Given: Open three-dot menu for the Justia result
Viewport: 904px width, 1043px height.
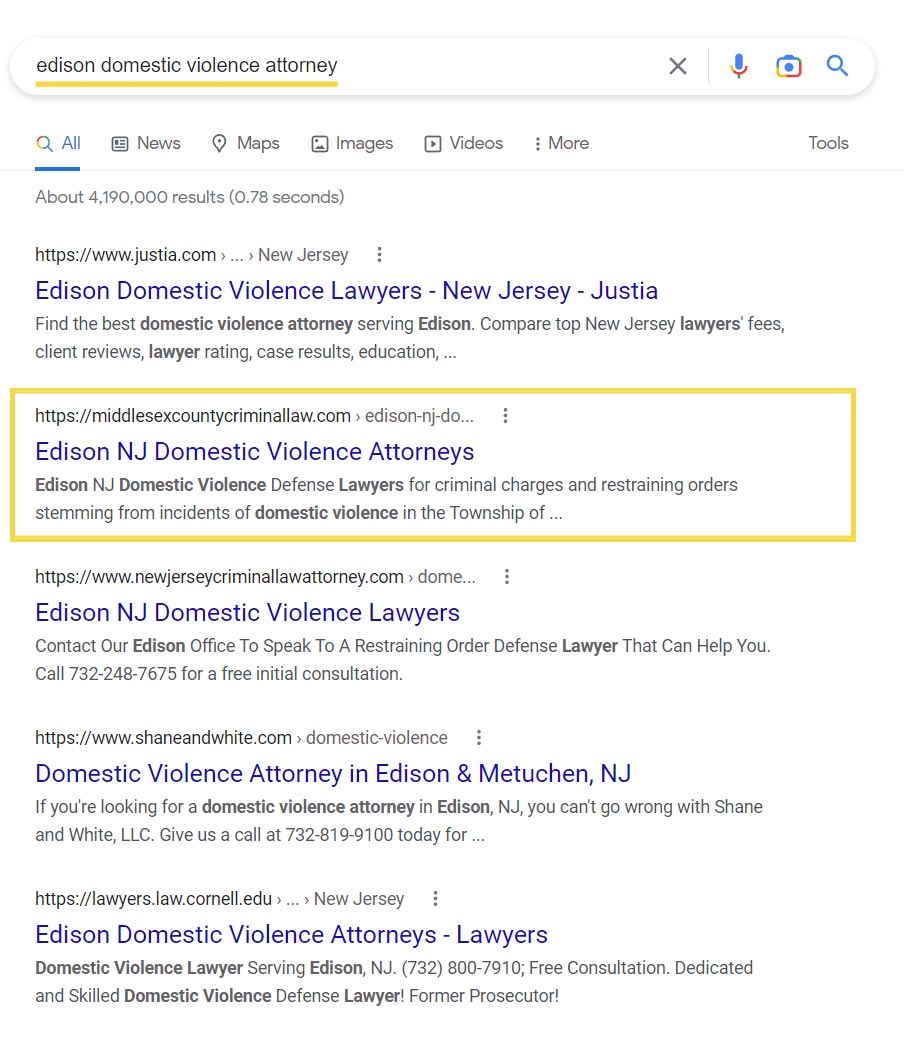Looking at the screenshot, I should pos(379,255).
